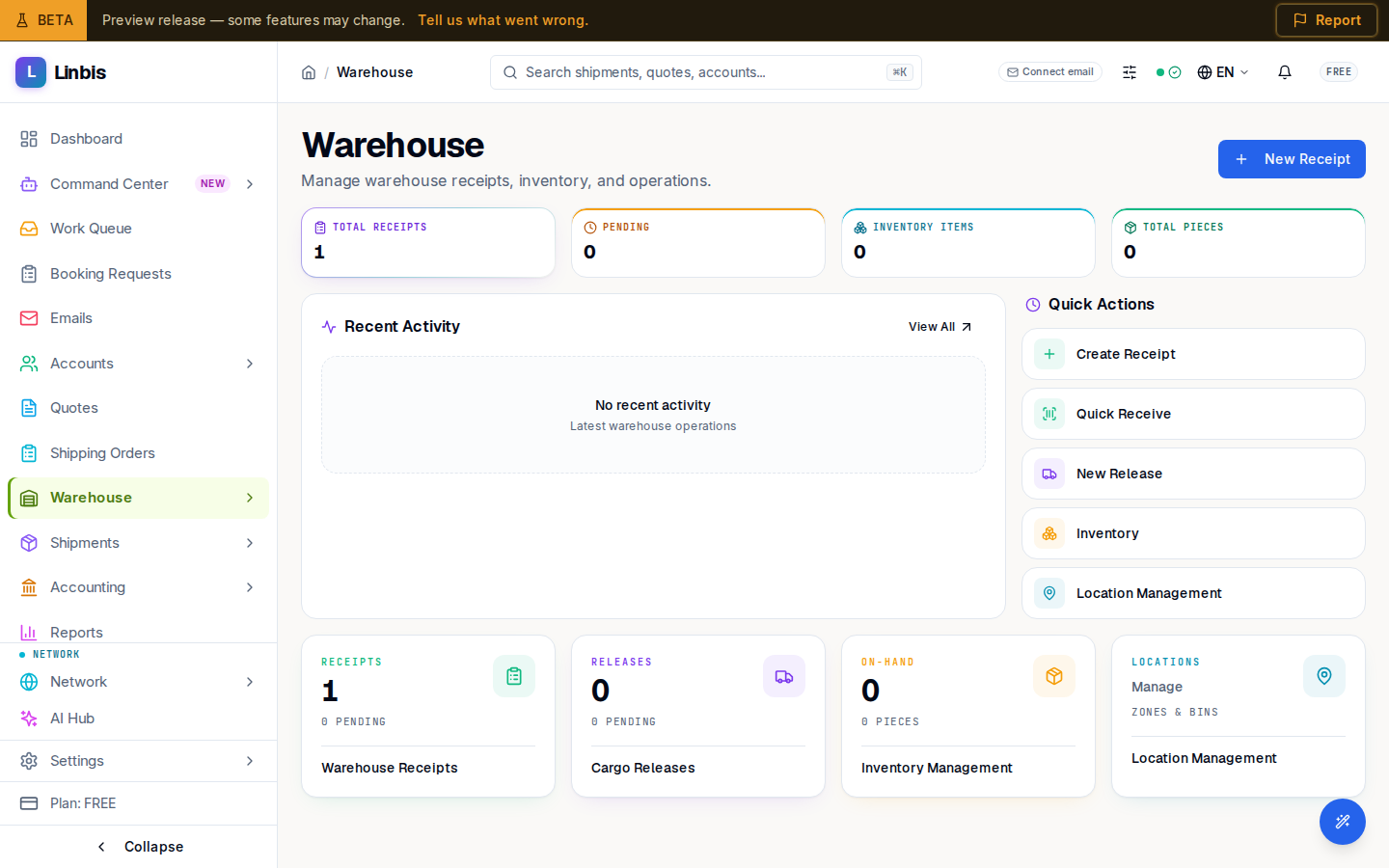Click the Releases card truck icon
Screen dimensions: 1389x868
click(x=784, y=676)
